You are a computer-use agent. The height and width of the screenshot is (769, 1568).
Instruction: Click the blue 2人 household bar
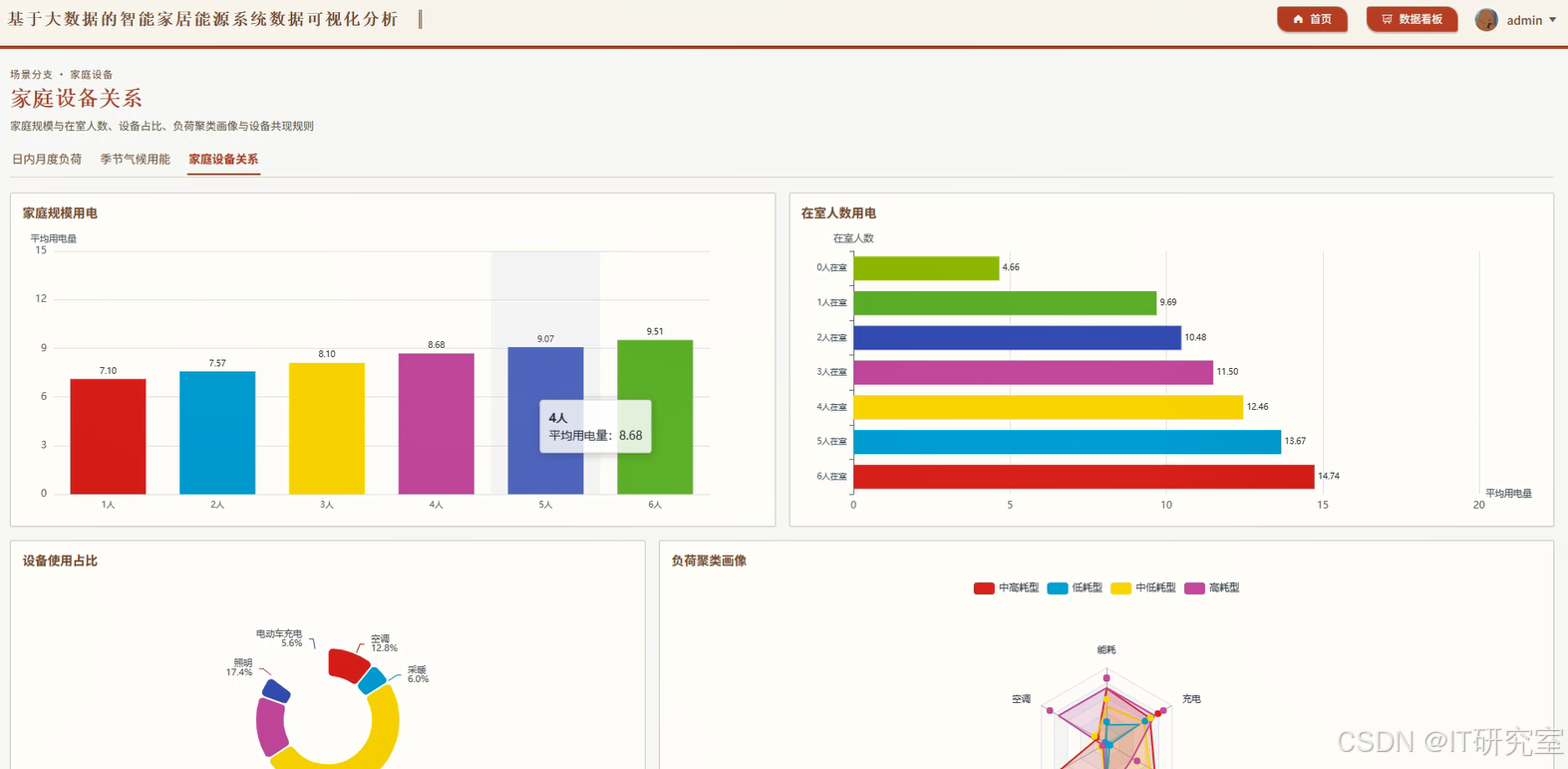(217, 433)
